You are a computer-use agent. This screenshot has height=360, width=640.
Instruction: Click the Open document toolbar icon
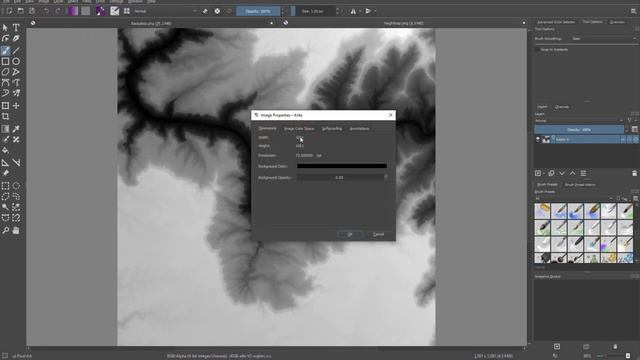coord(20,11)
